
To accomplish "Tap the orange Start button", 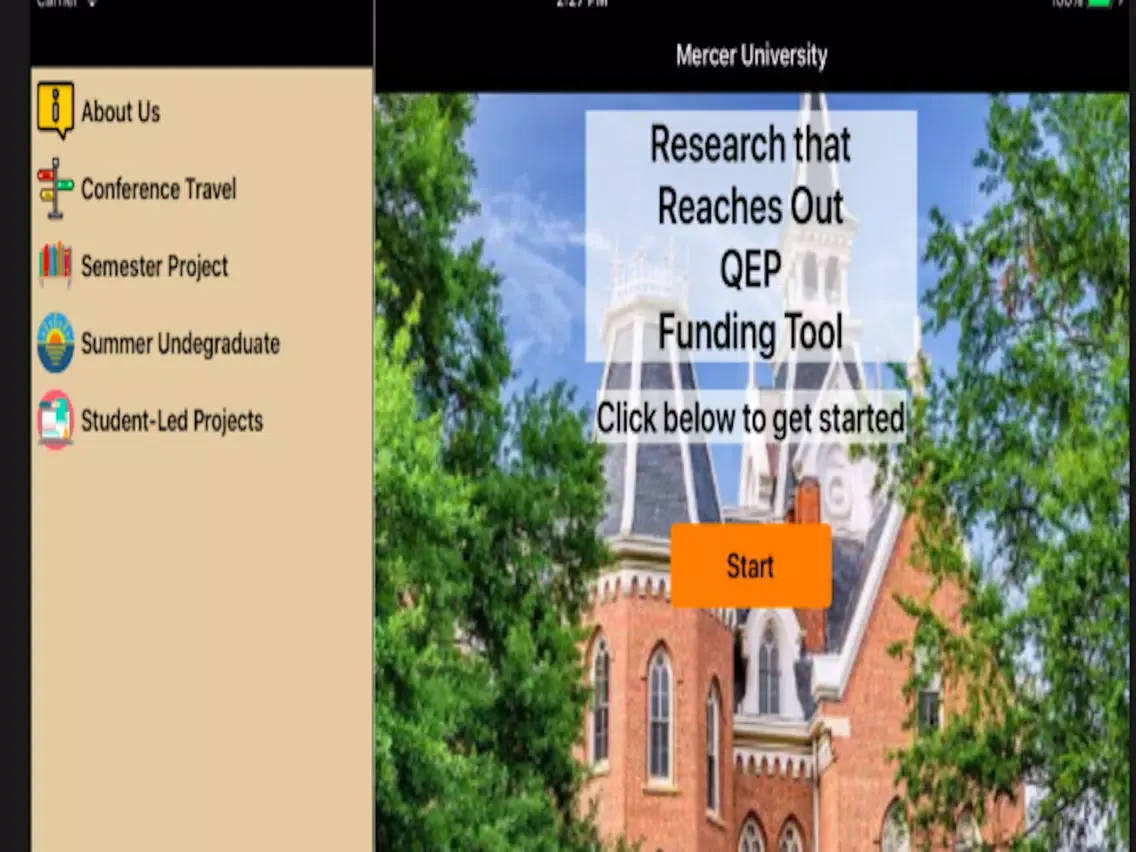I will click(751, 566).
